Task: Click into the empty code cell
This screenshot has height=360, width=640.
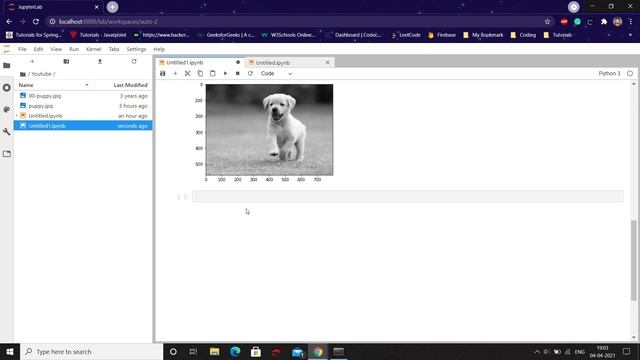Action: point(408,196)
